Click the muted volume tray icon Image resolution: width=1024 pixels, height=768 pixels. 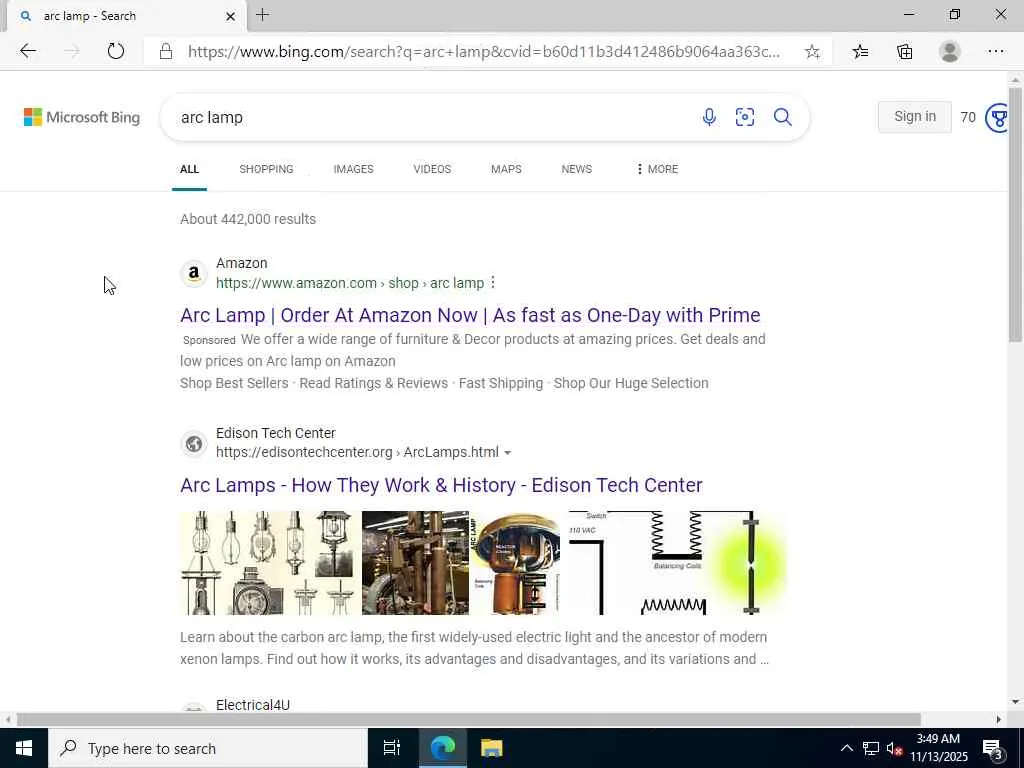[894, 749]
